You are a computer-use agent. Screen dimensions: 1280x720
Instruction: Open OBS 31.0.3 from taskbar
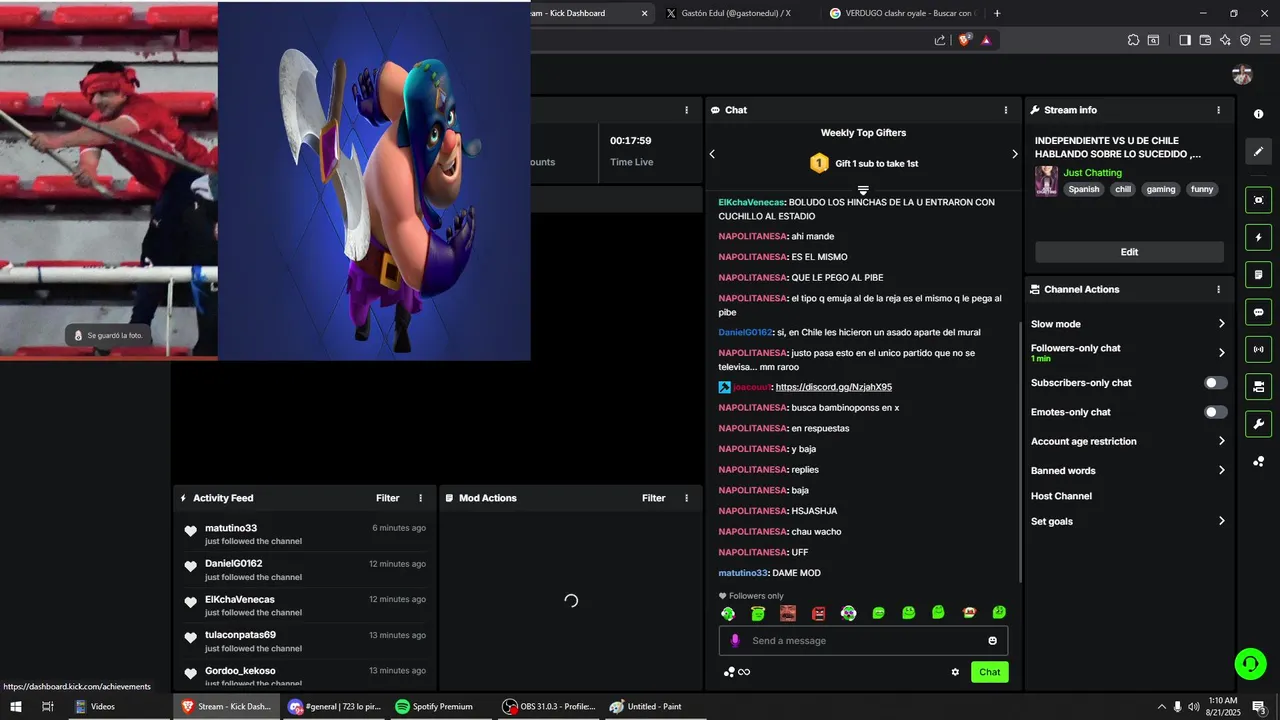[549, 706]
